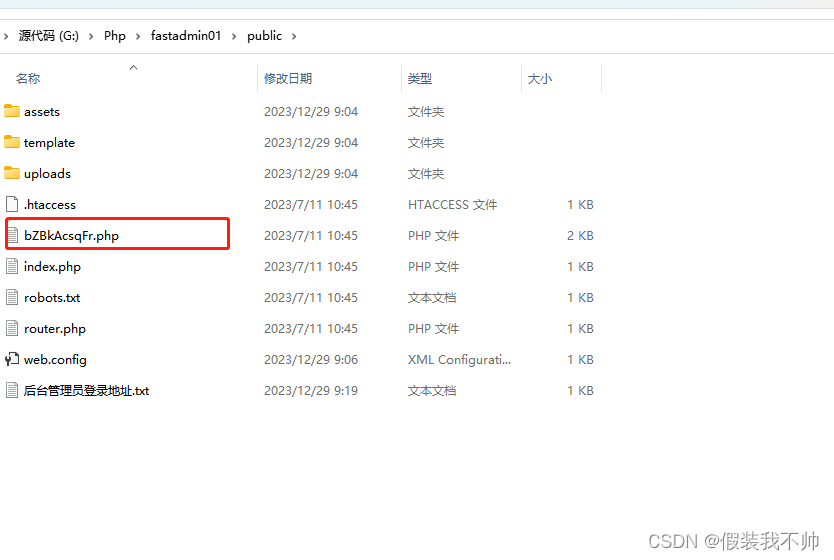
Task: Select the router.php file name
Action: point(55,328)
